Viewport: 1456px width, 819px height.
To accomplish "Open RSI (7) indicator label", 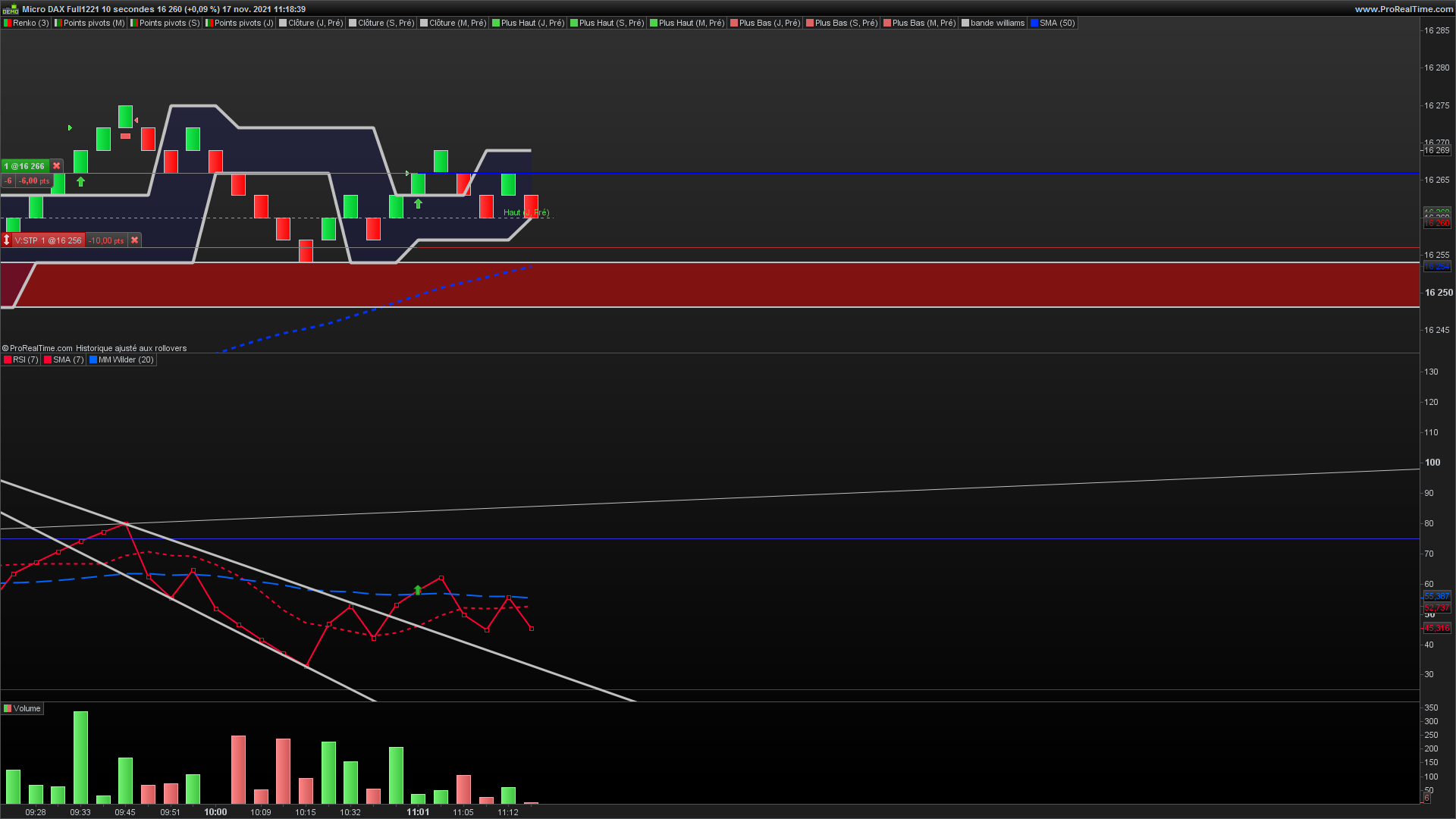I will 21,360.
